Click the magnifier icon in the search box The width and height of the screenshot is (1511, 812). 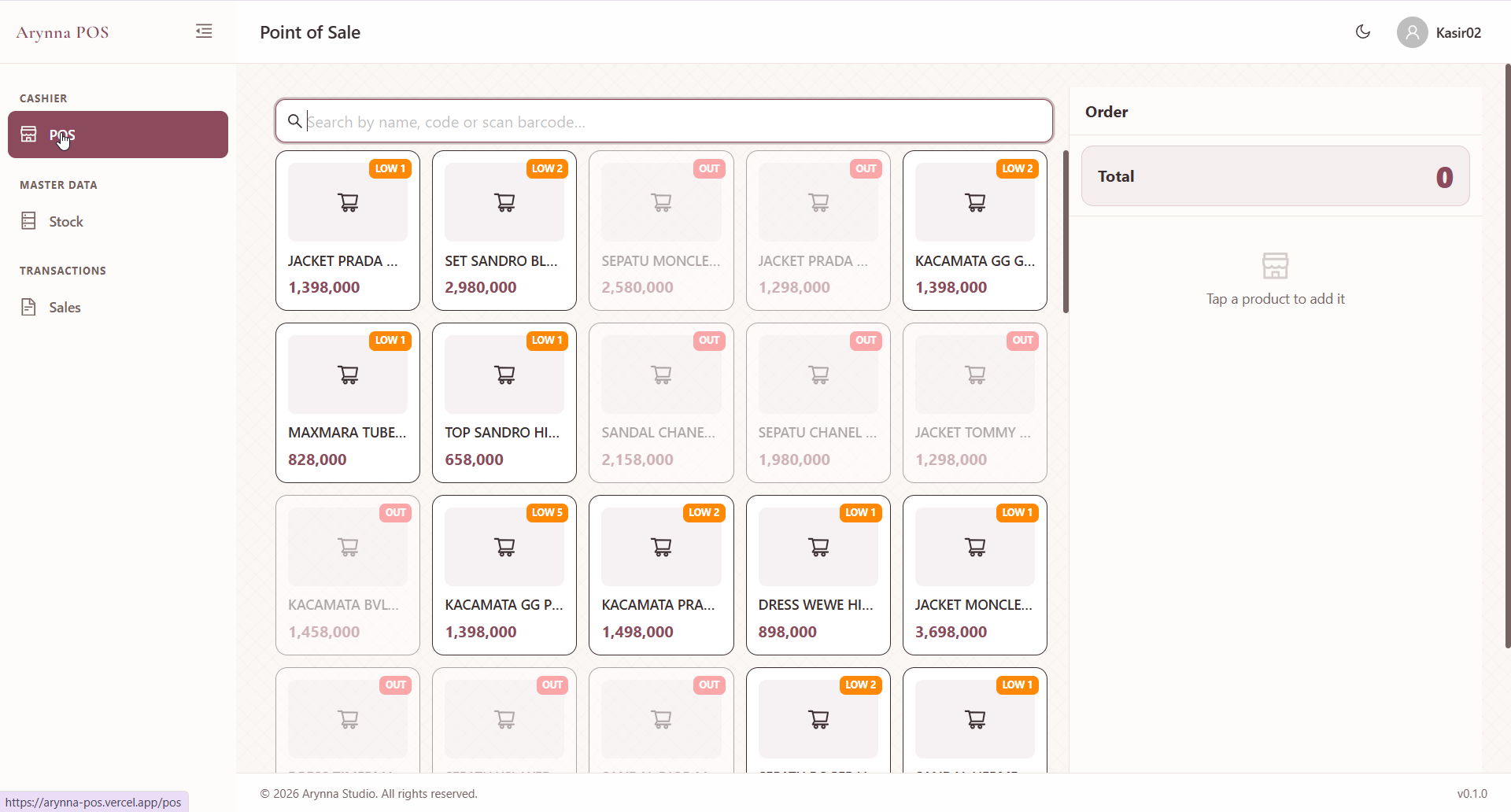[294, 121]
